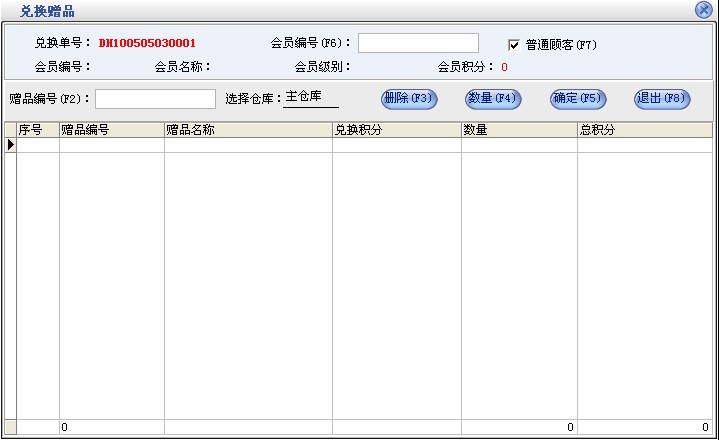Click the 赠品编号 (F2) input field
The width and height of the screenshot is (719, 440).
coord(155,99)
